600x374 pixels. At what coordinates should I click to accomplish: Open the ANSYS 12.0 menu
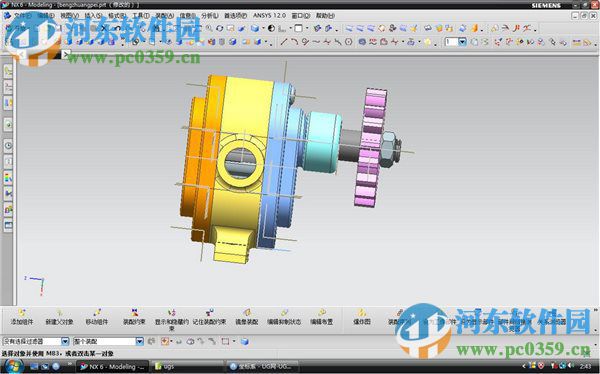(x=269, y=16)
